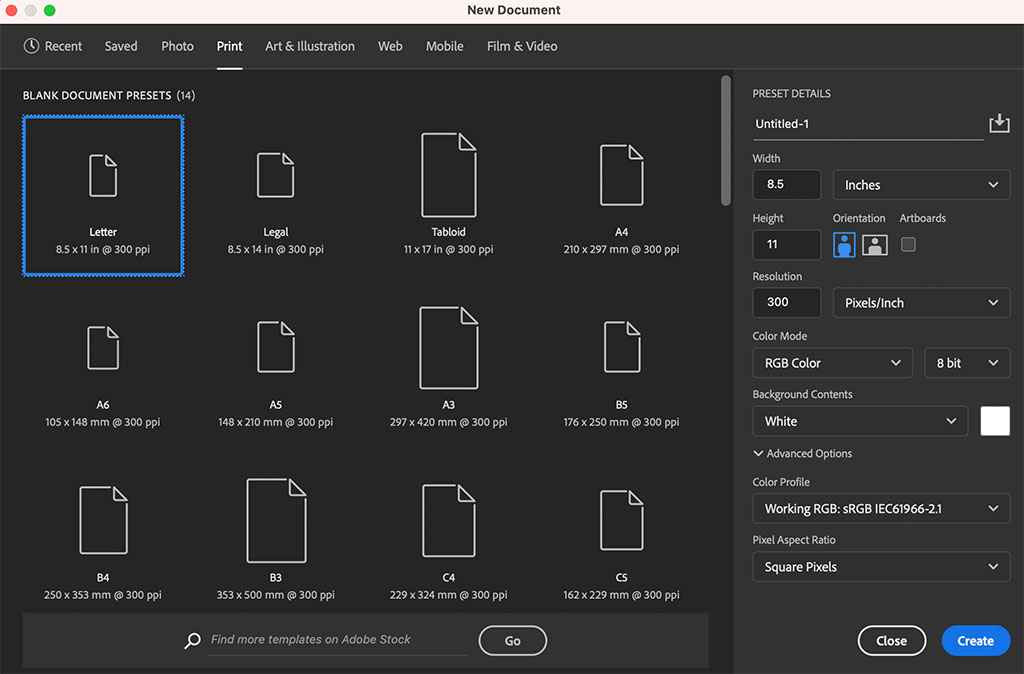This screenshot has height=674, width=1024.
Task: Open the Pixel Aspect Ratio dropdown
Action: coord(880,567)
